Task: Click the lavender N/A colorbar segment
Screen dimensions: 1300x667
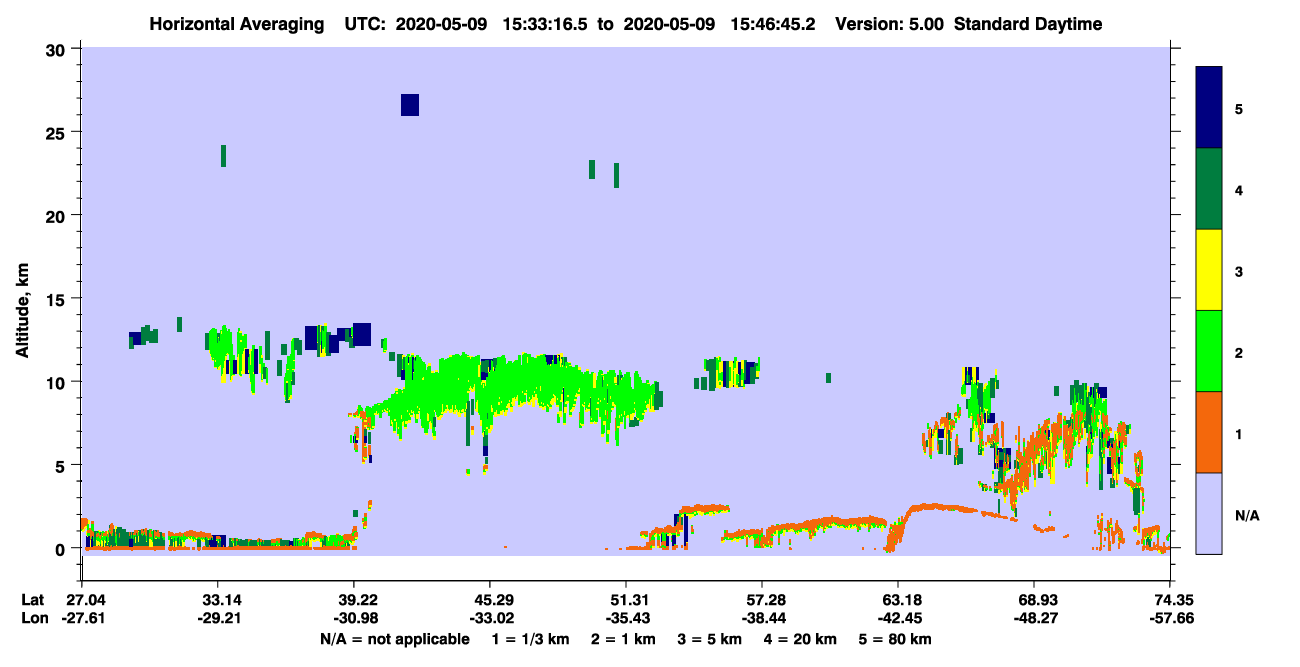Action: point(1209,513)
